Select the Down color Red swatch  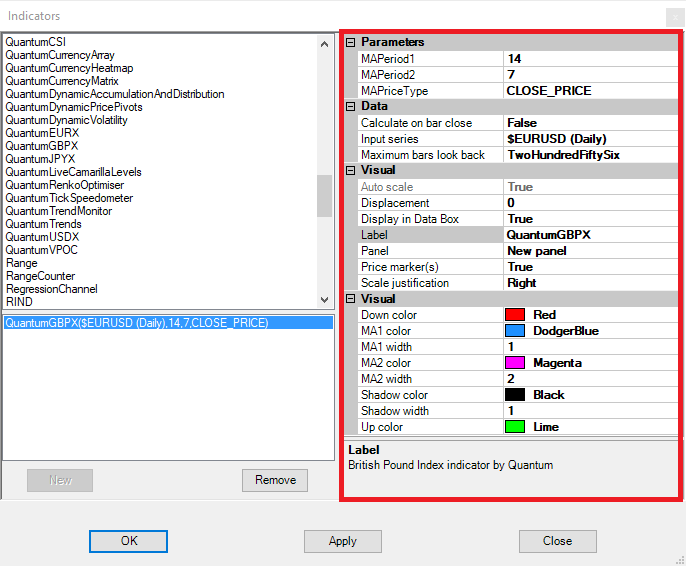515,315
